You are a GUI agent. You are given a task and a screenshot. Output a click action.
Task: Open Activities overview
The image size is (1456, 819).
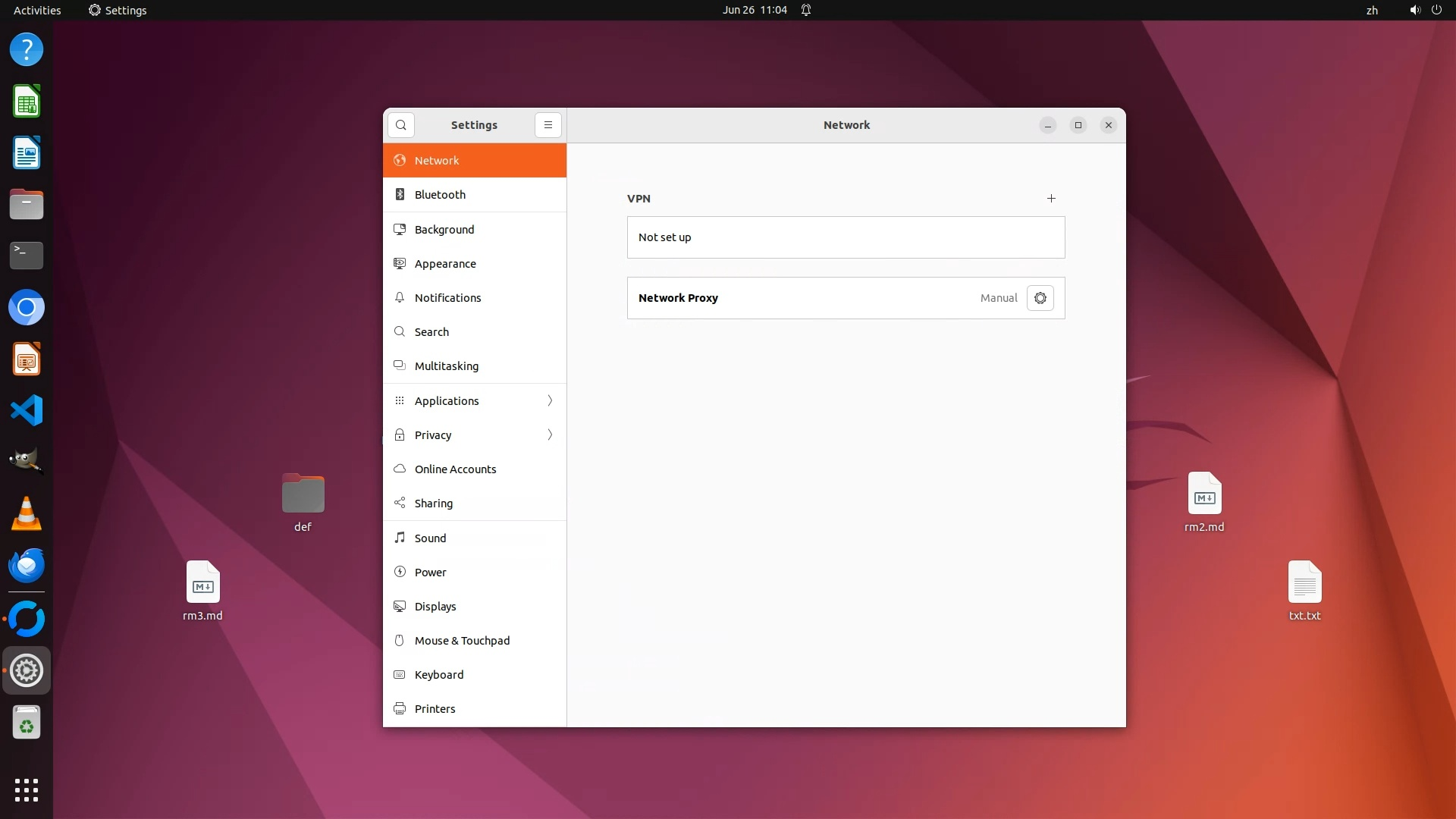tap(37, 10)
